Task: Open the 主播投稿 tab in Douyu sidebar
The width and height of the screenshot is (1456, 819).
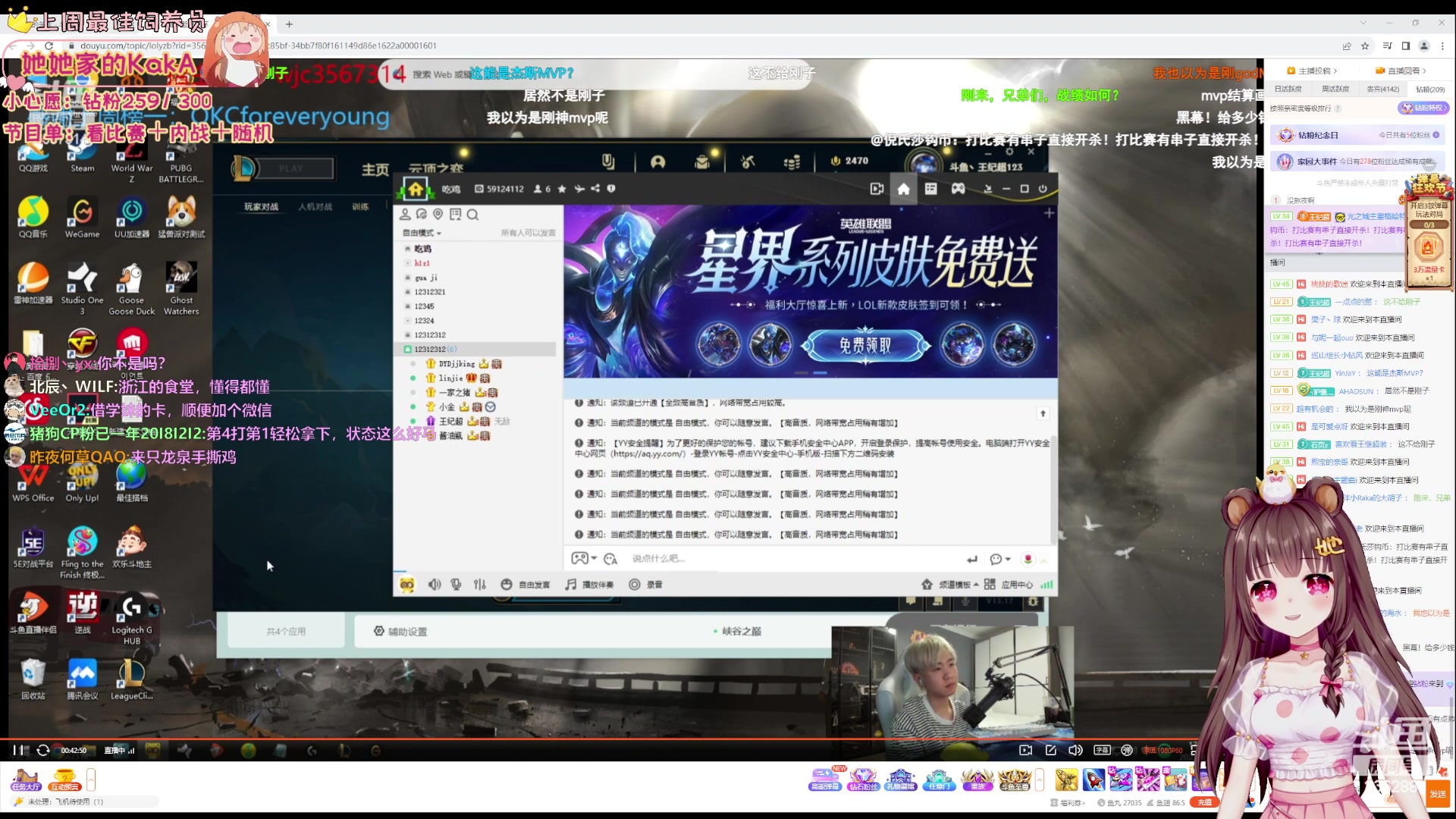Action: [1313, 71]
